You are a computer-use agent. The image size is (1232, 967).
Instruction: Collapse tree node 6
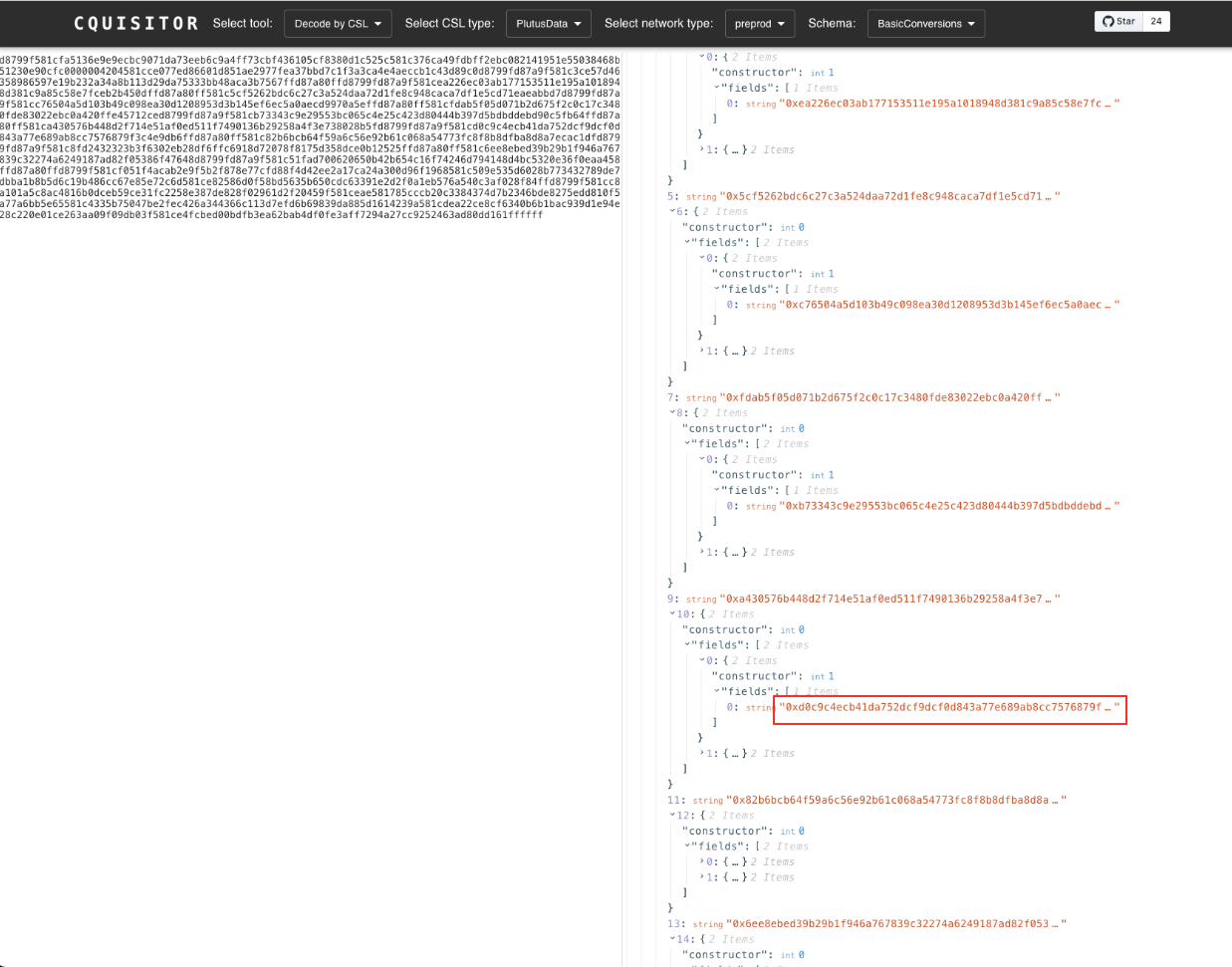[x=672, y=212]
